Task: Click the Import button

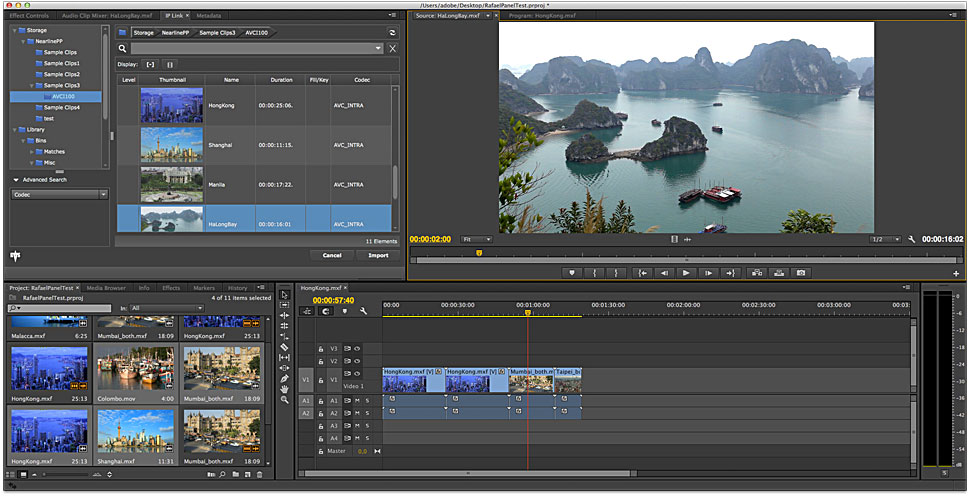Action: 378,255
